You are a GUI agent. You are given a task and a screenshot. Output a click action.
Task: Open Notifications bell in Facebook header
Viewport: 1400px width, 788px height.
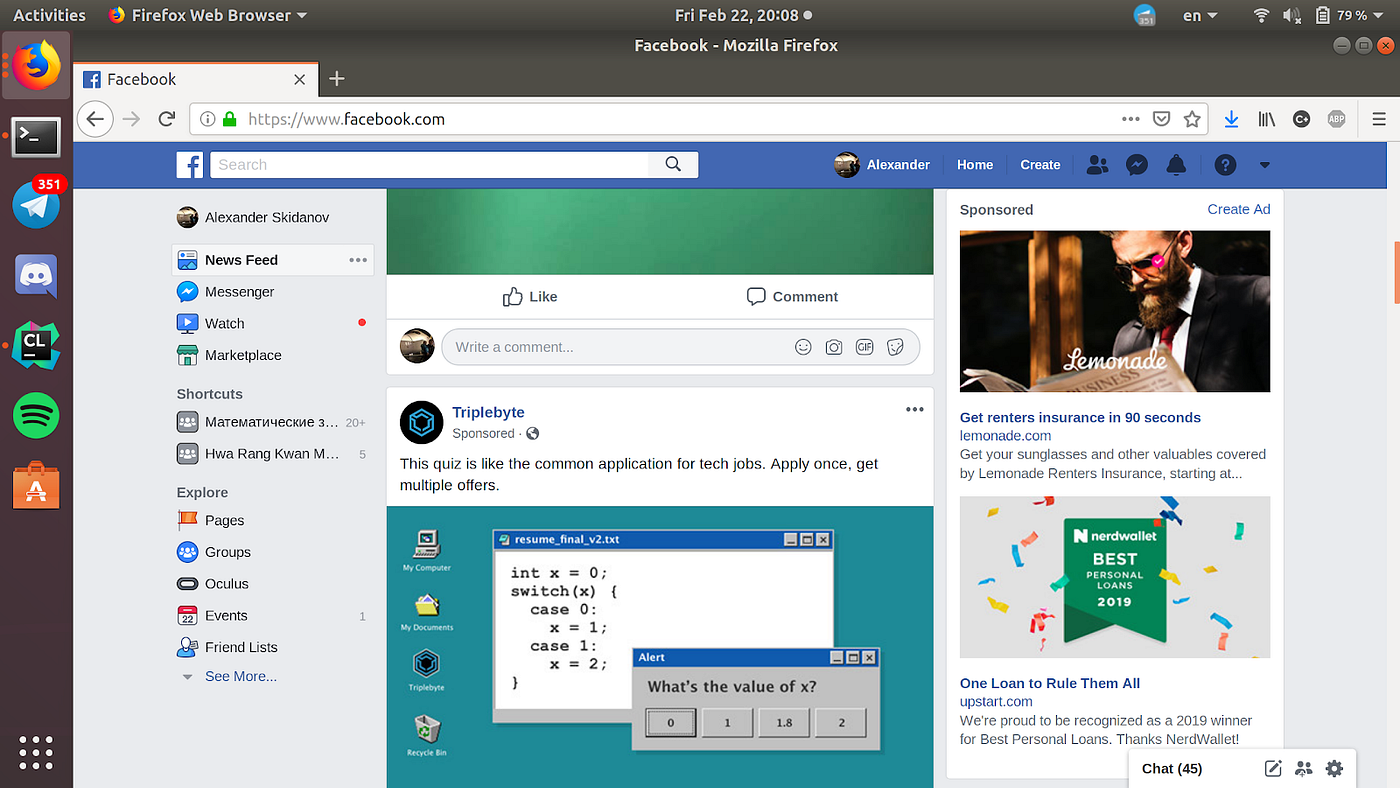tap(1176, 165)
